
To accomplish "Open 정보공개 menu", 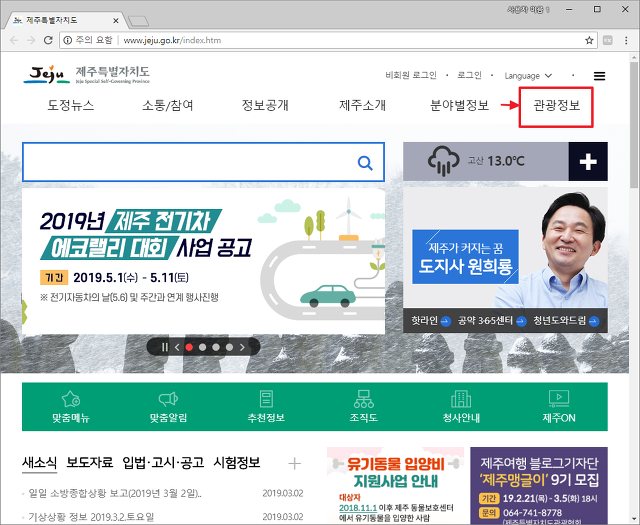I will click(265, 105).
